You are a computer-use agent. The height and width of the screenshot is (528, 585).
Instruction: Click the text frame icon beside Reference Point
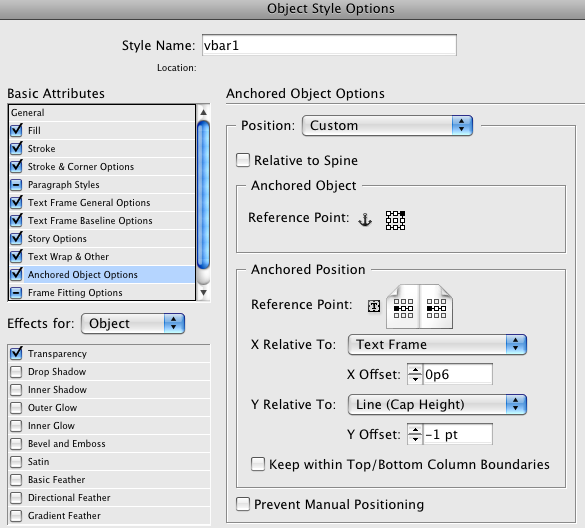pyautogui.click(x=374, y=306)
